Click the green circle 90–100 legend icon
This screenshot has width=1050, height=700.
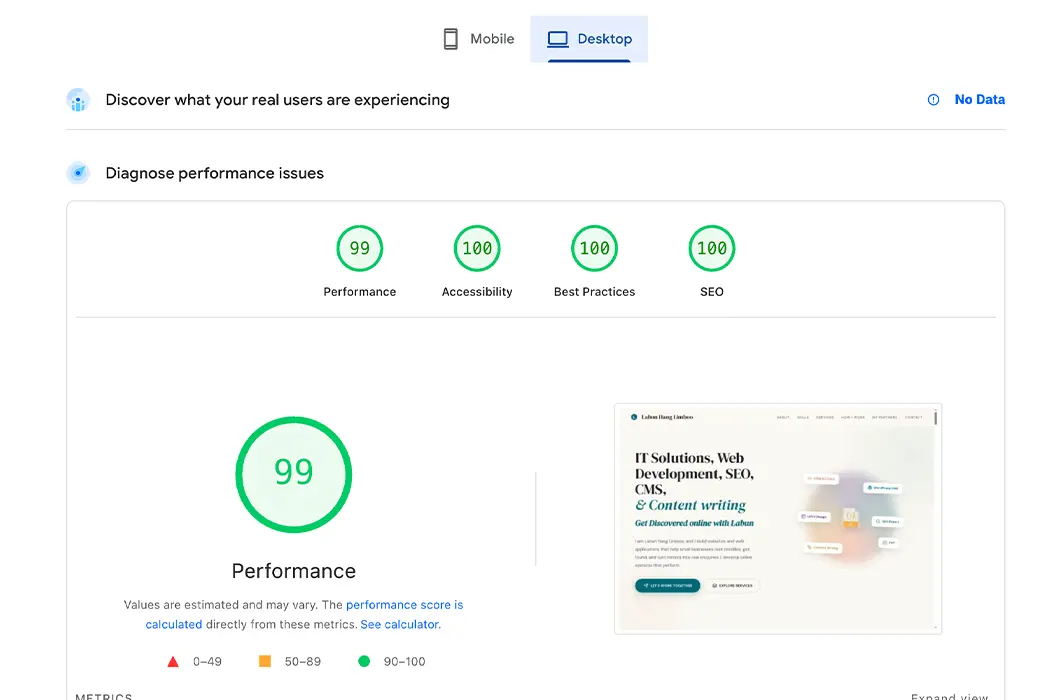(x=364, y=661)
